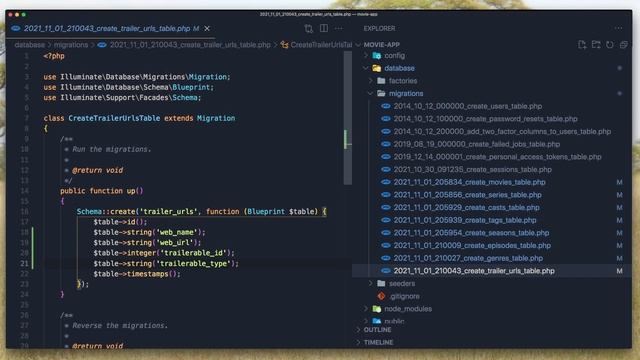Expand the factories folder
The height and width of the screenshot is (360, 640).
371,81
